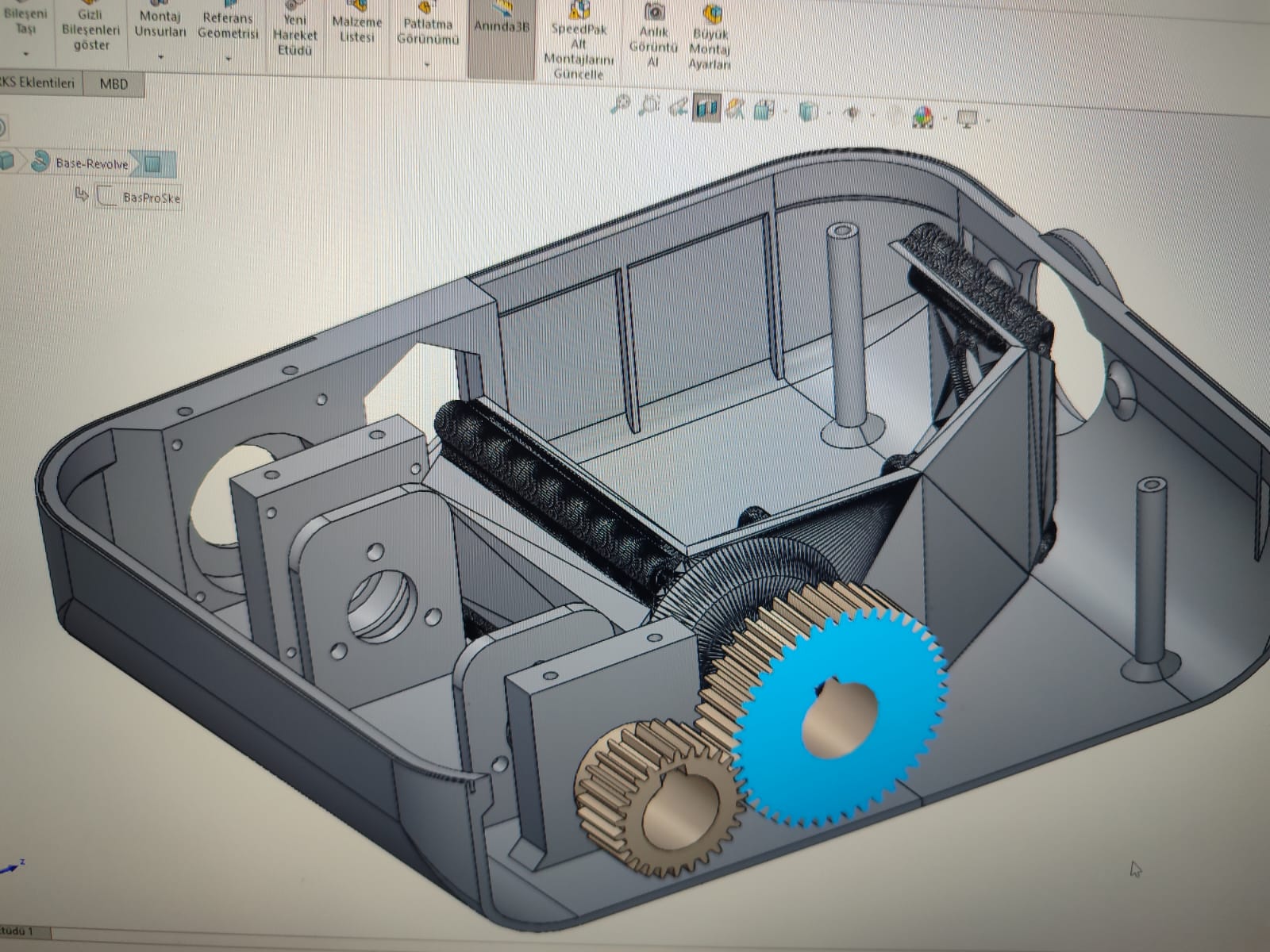Take a snapshot with Anlık Görüntü Al

(x=653, y=35)
